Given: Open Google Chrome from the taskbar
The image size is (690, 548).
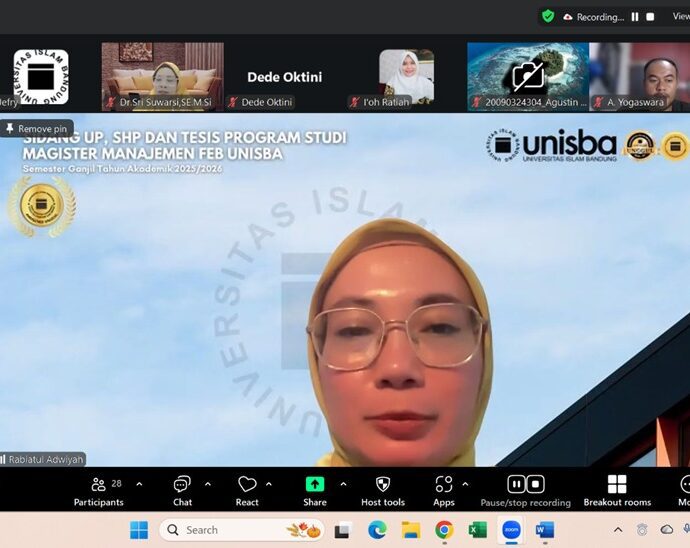Looking at the screenshot, I should pos(444,530).
